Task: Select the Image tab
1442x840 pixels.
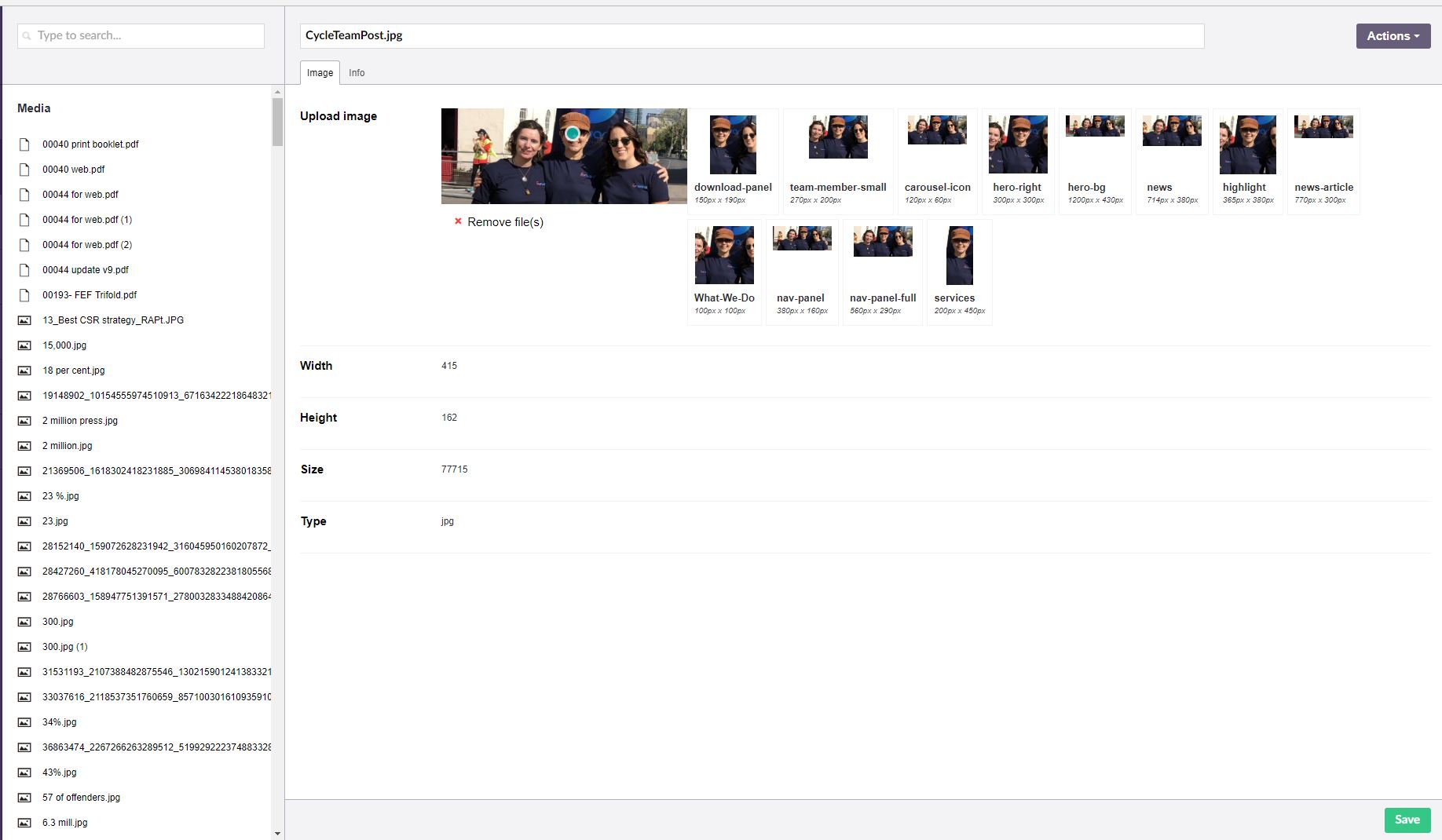Action: (x=320, y=73)
